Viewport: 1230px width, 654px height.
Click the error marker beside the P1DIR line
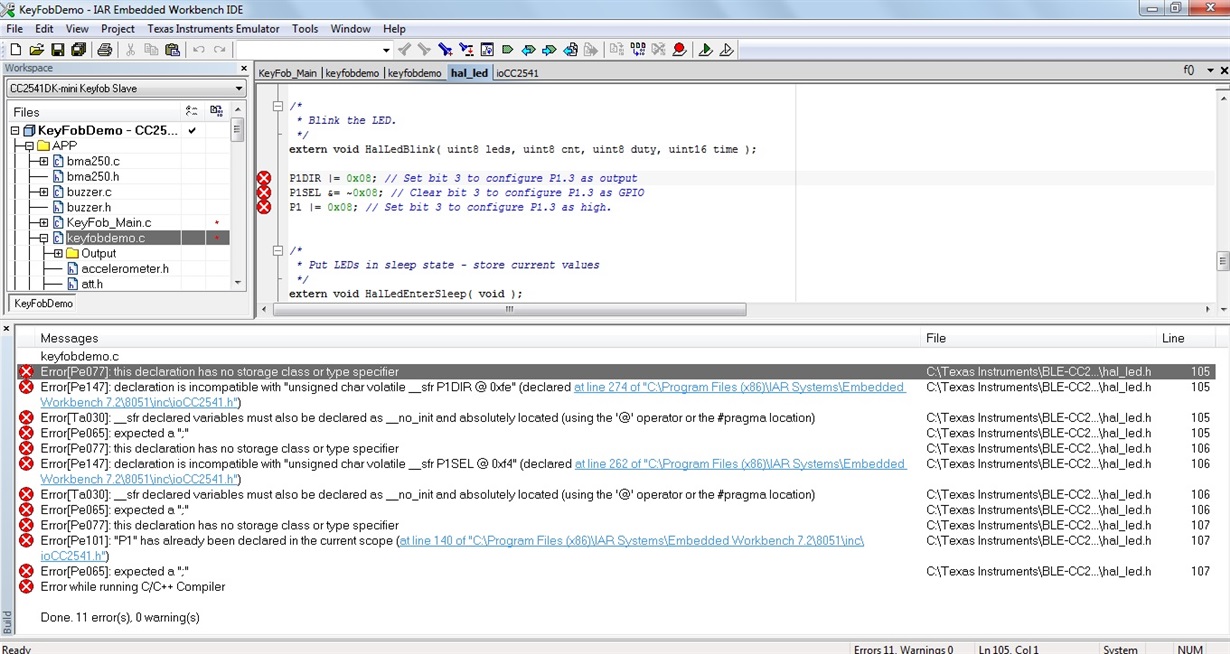point(264,178)
